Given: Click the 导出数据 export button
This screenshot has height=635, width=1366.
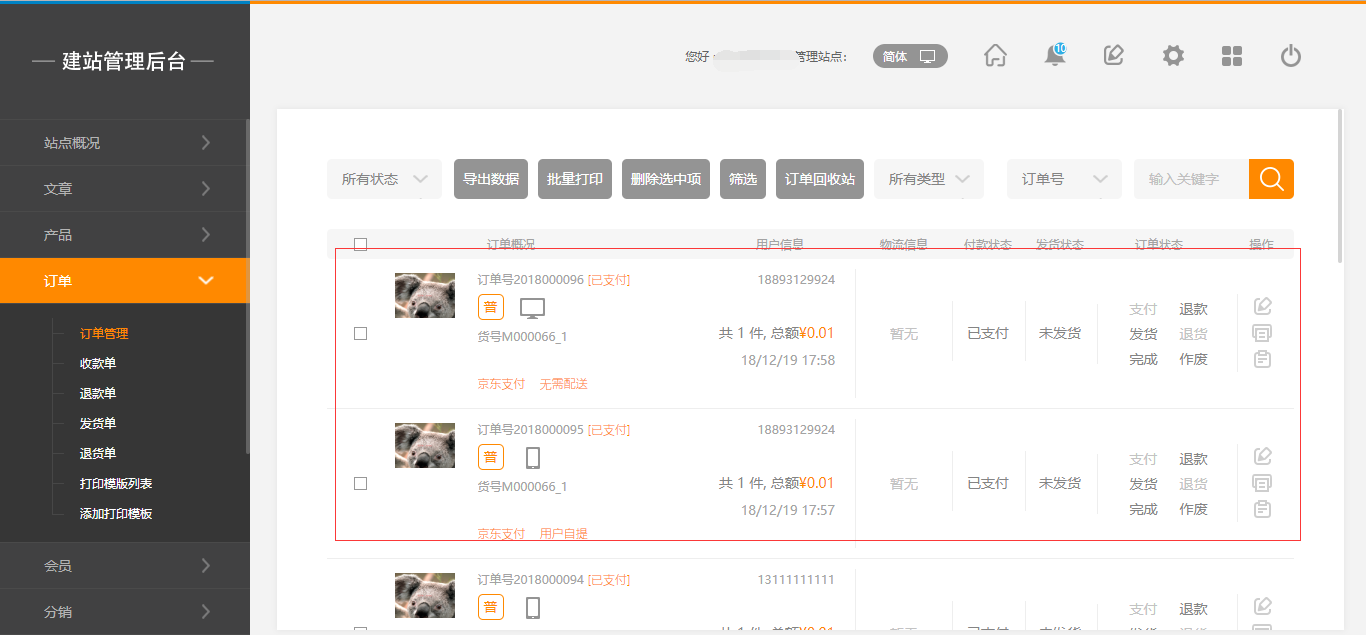Looking at the screenshot, I should pyautogui.click(x=491, y=179).
